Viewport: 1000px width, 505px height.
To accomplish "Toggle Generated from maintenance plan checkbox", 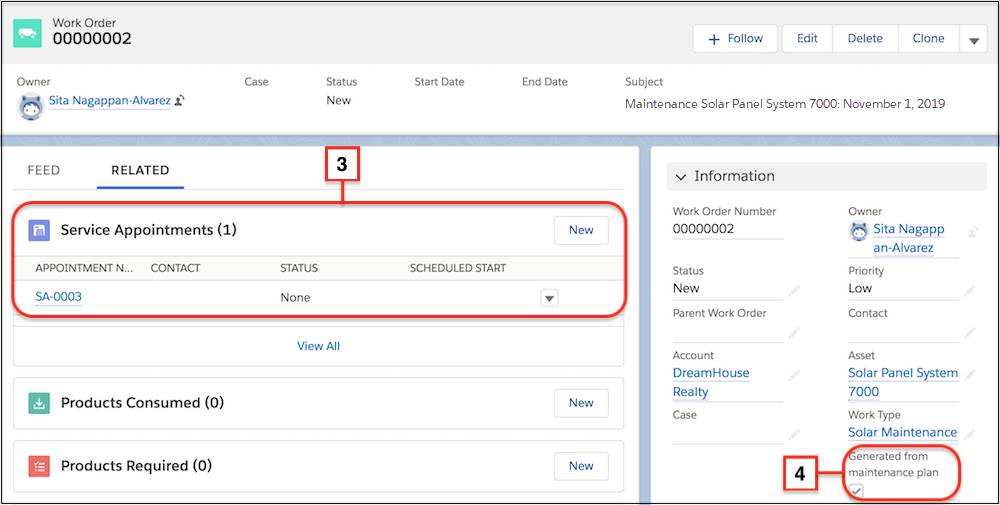I will [857, 490].
